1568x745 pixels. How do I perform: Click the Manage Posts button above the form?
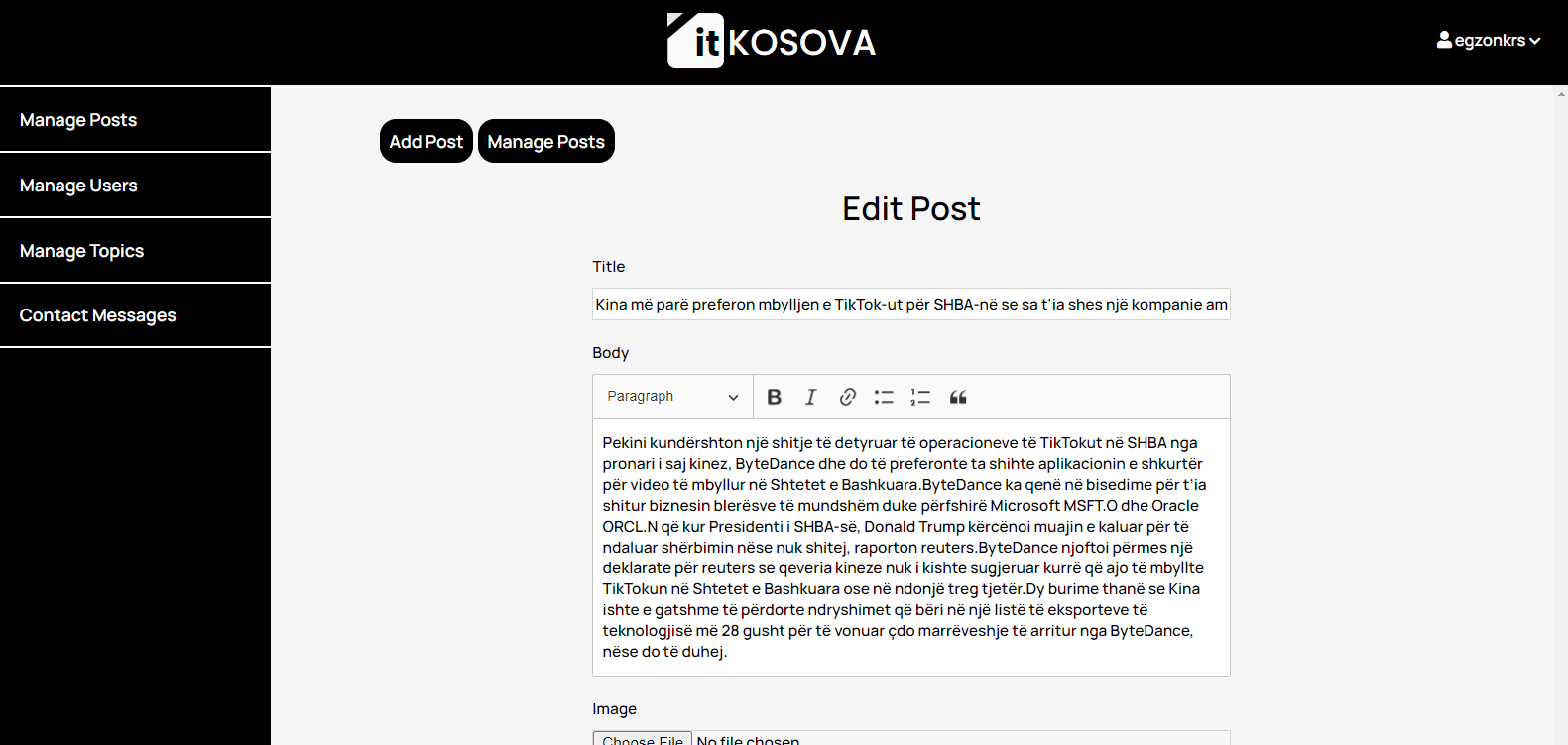coord(546,141)
